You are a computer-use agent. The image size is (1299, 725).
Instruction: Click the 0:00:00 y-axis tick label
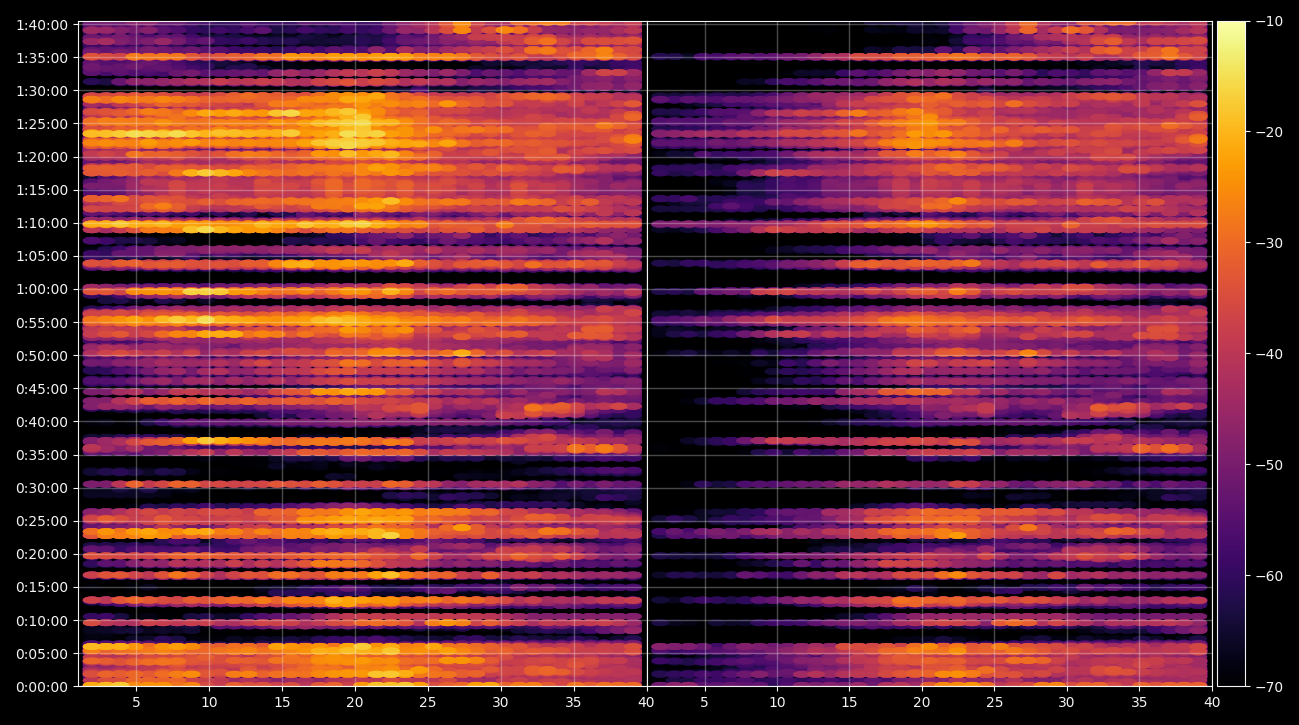point(43,687)
